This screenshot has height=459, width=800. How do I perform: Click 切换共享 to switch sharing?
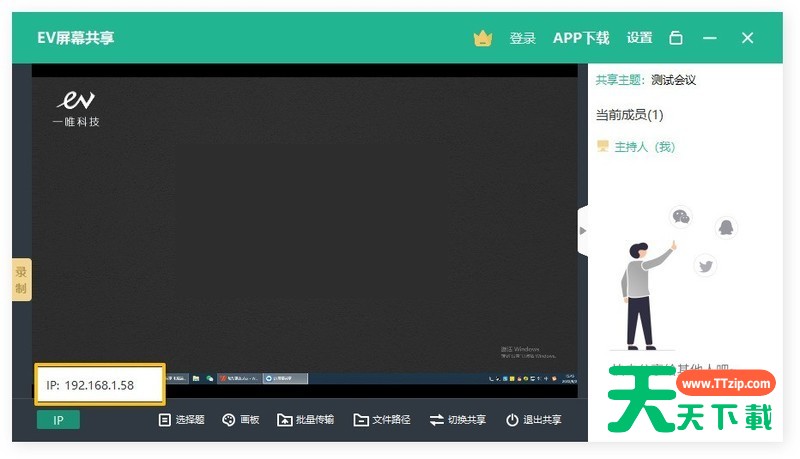pos(458,420)
